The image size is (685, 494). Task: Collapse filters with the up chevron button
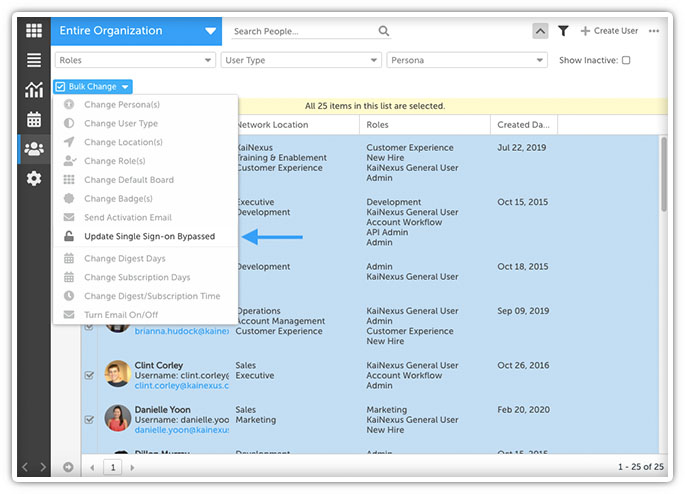coord(540,31)
